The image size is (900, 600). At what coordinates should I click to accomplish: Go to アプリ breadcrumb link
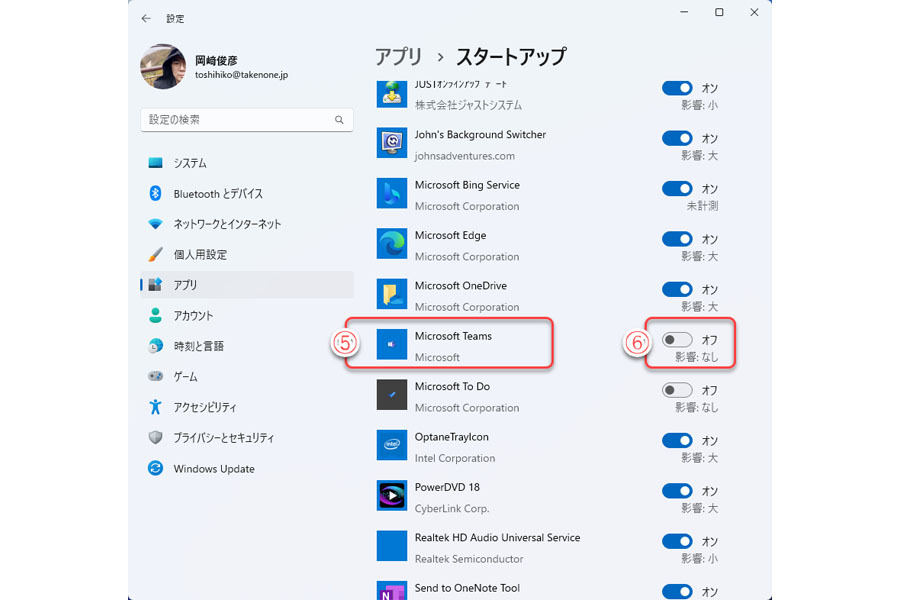398,56
